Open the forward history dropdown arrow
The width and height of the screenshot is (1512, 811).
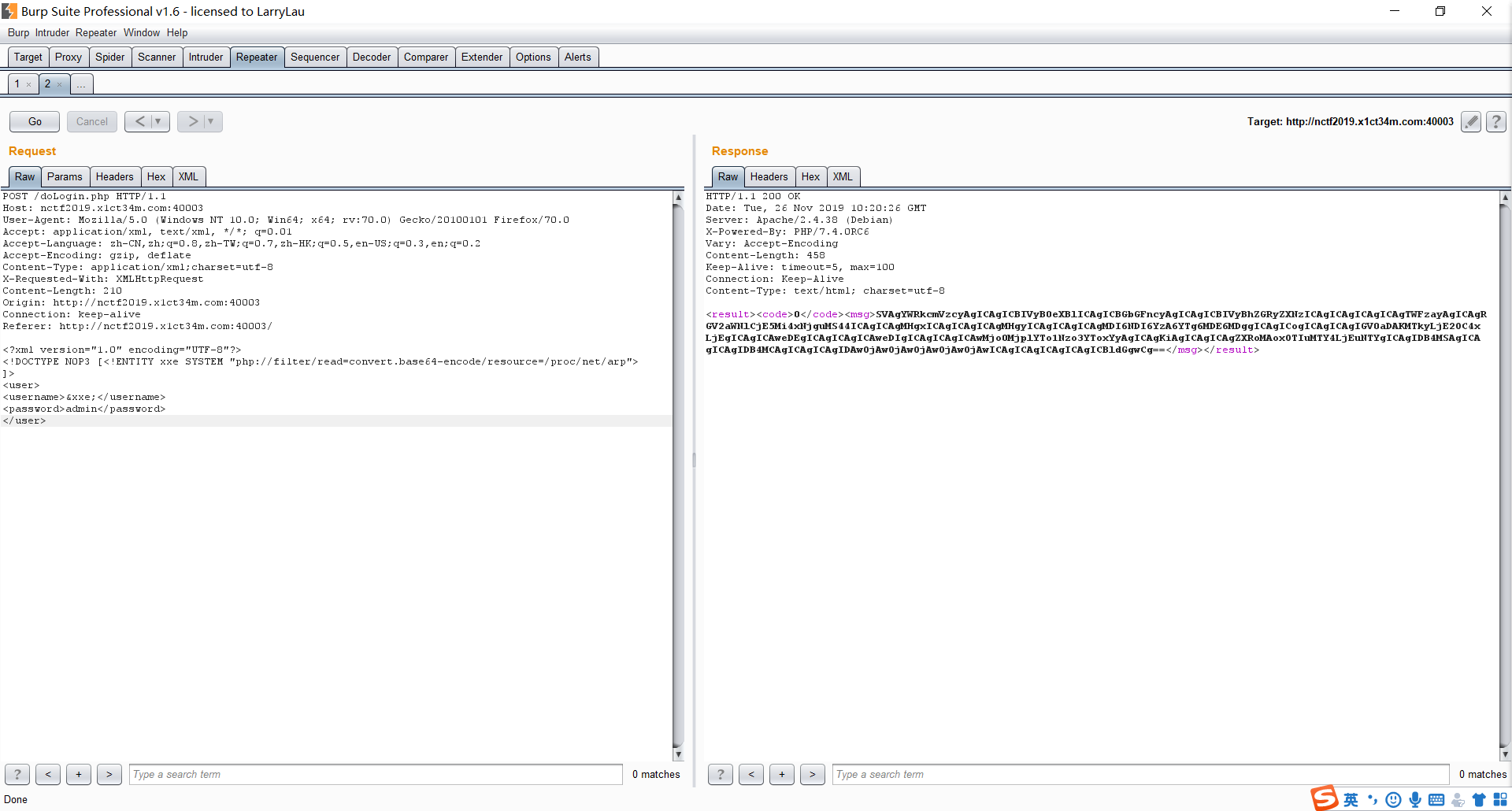pos(212,121)
